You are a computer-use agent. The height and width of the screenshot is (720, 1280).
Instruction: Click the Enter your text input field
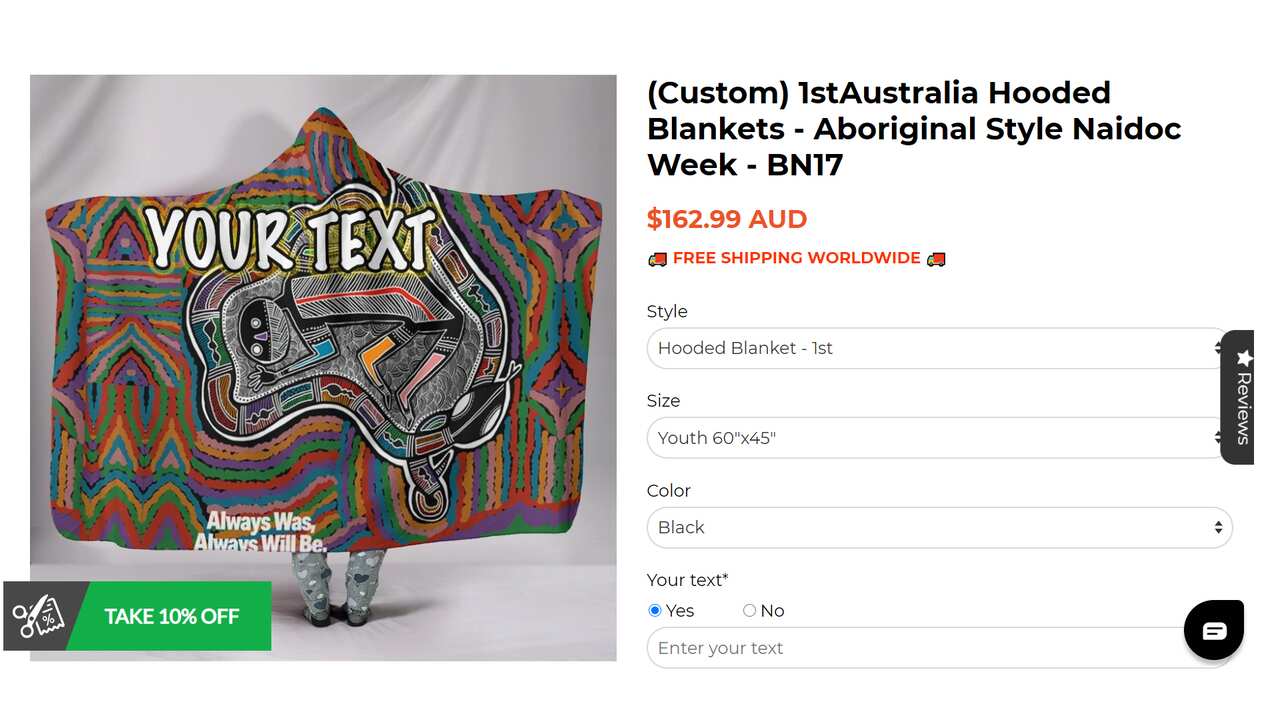938,648
